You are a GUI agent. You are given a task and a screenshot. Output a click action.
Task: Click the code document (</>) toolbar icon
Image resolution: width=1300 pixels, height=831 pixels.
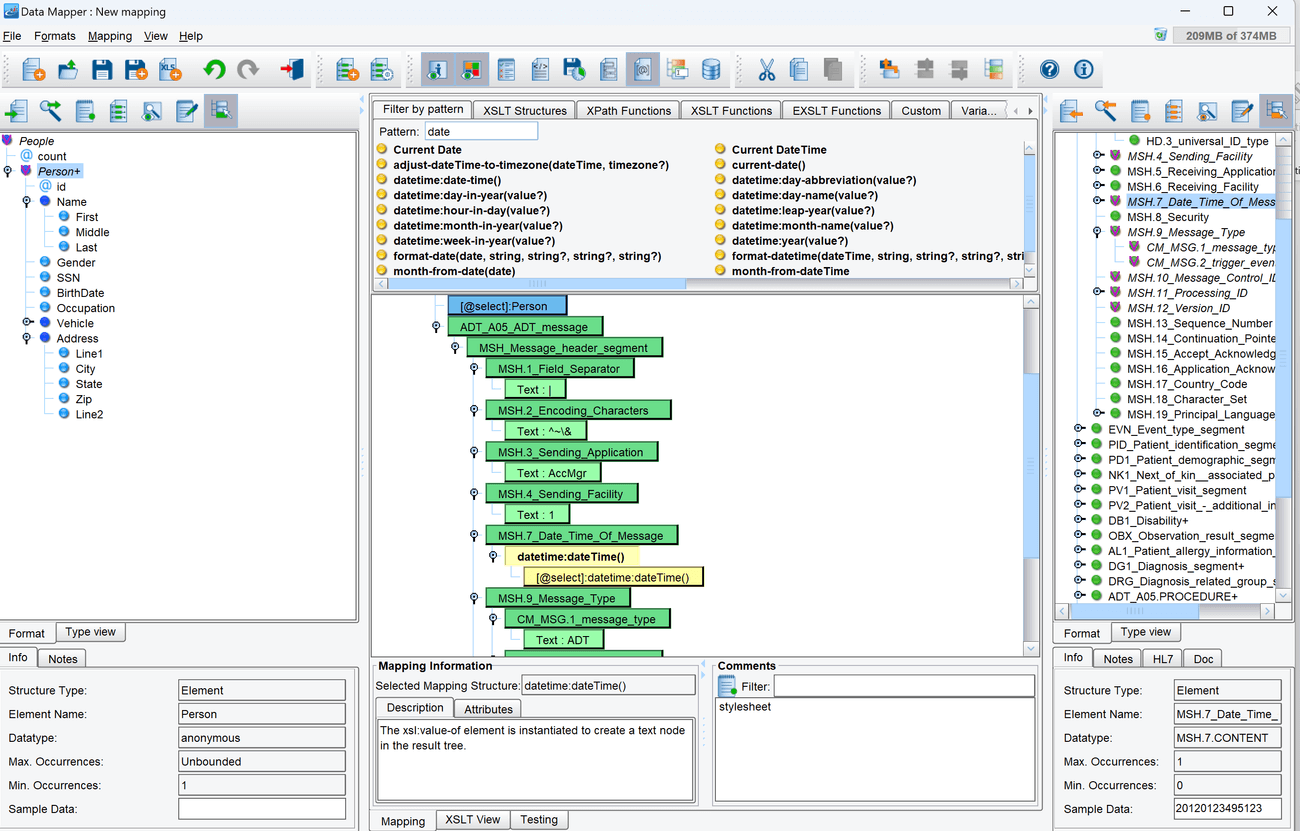[x=540, y=70]
